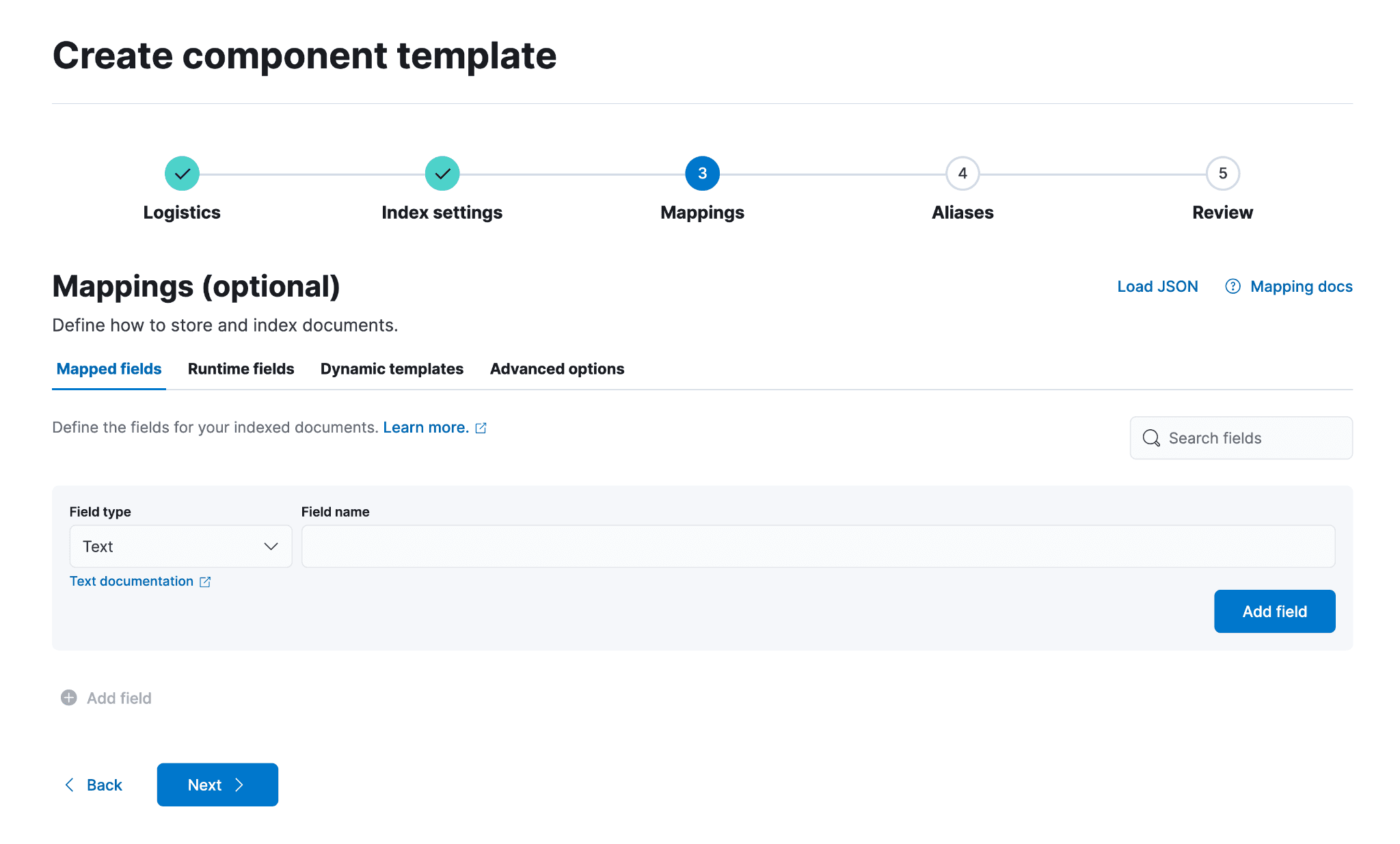Switch to the Advanced options tab
This screenshot has height=844, width=1400.
[556, 368]
